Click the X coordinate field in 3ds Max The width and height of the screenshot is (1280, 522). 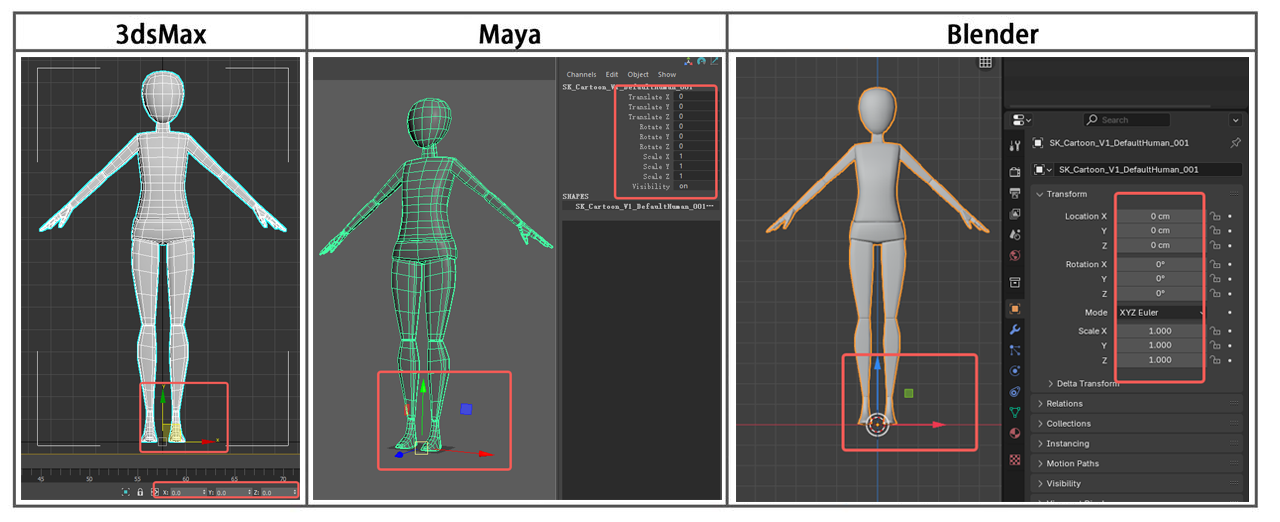186,493
